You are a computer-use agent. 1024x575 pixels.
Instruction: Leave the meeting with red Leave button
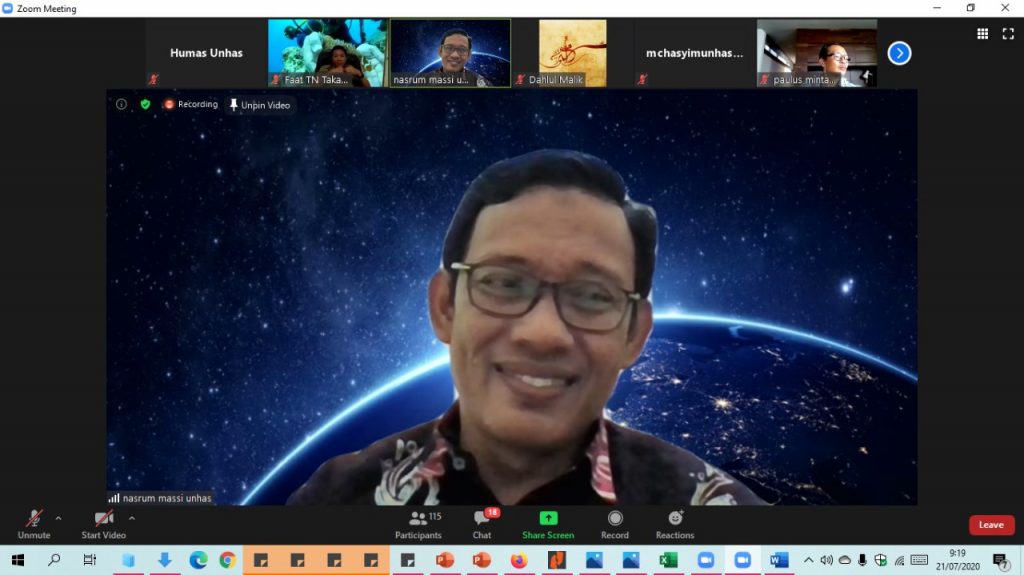[x=991, y=525]
